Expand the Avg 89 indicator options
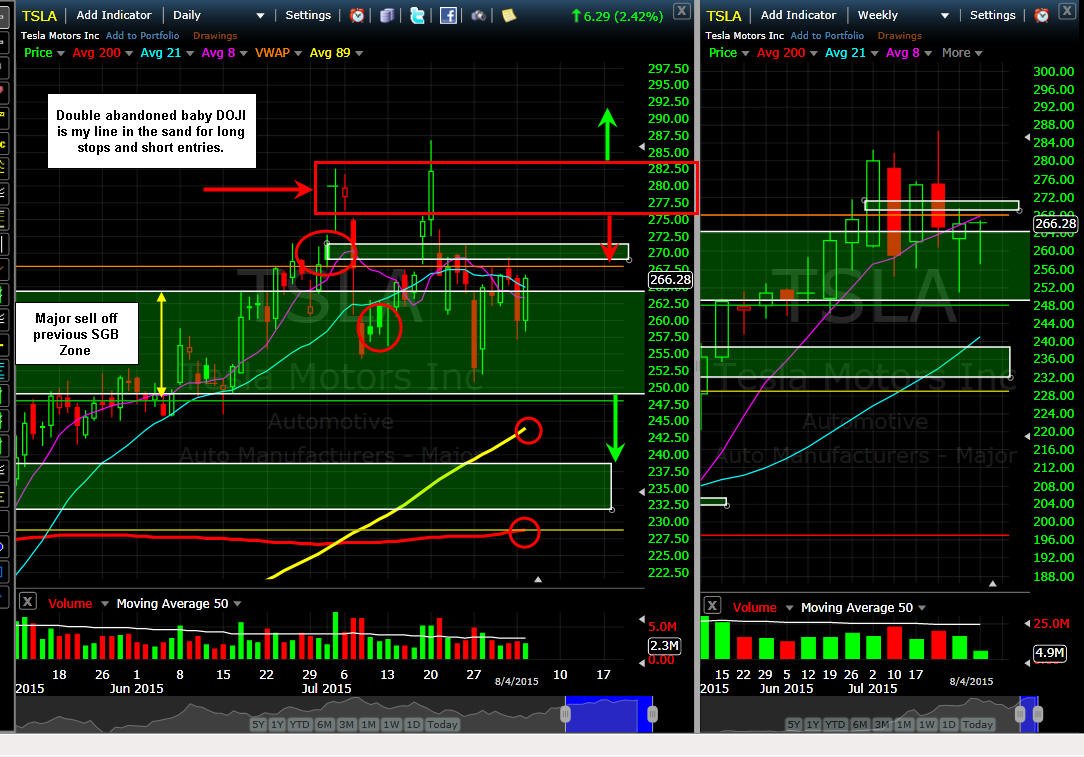Viewport: 1084px width, 757px height. click(336, 53)
